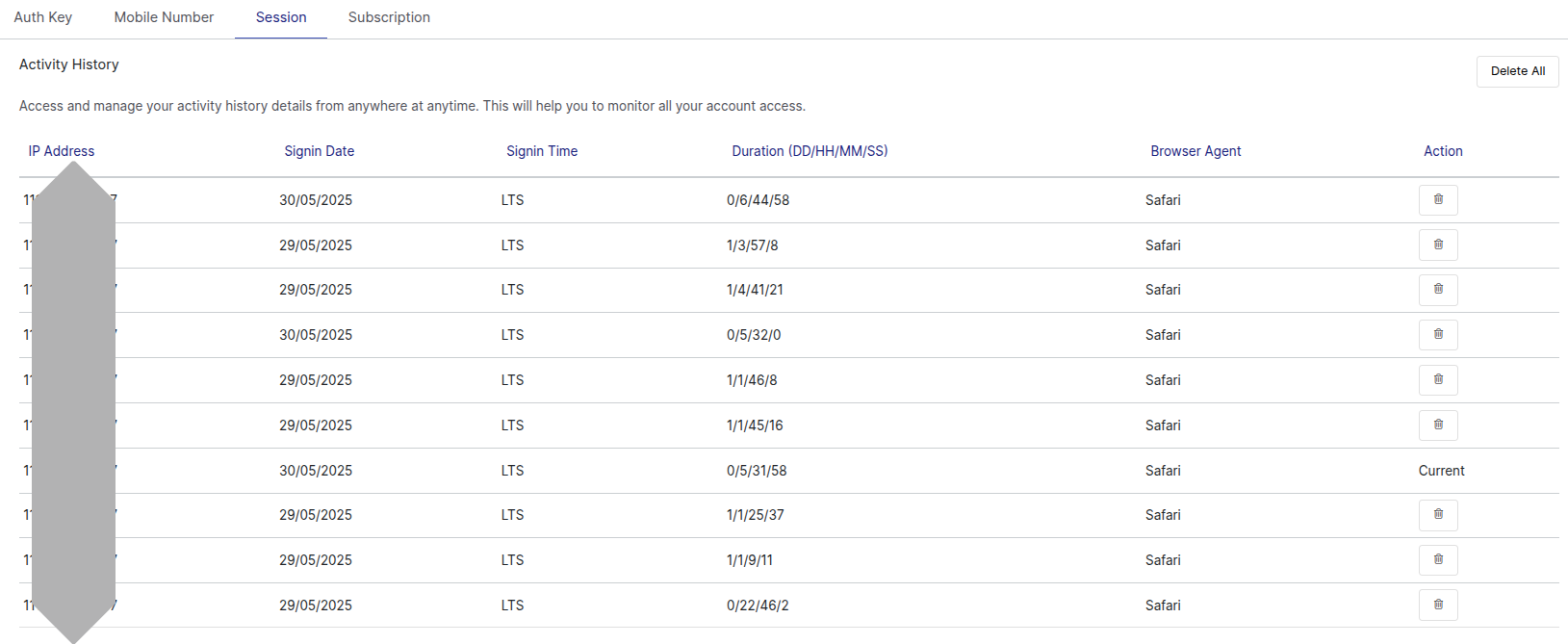This screenshot has height=644, width=1568.
Task: Click Safari in the Current session row
Action: (x=1163, y=471)
